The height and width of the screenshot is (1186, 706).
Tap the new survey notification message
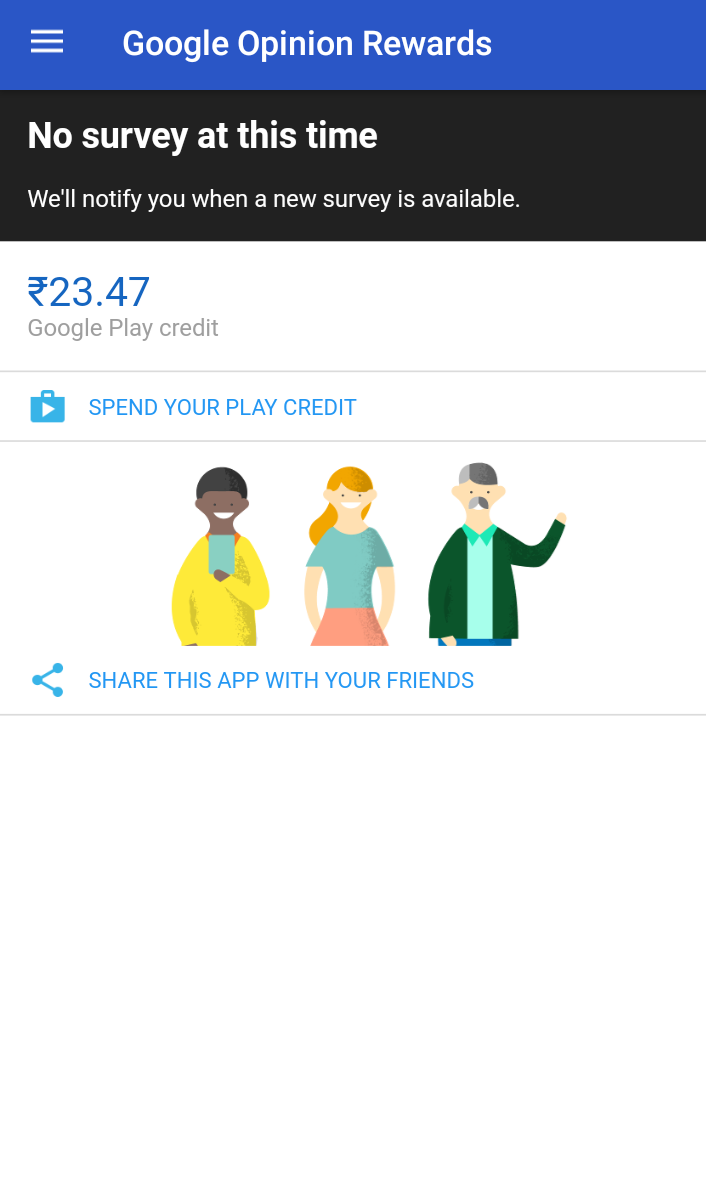click(274, 199)
